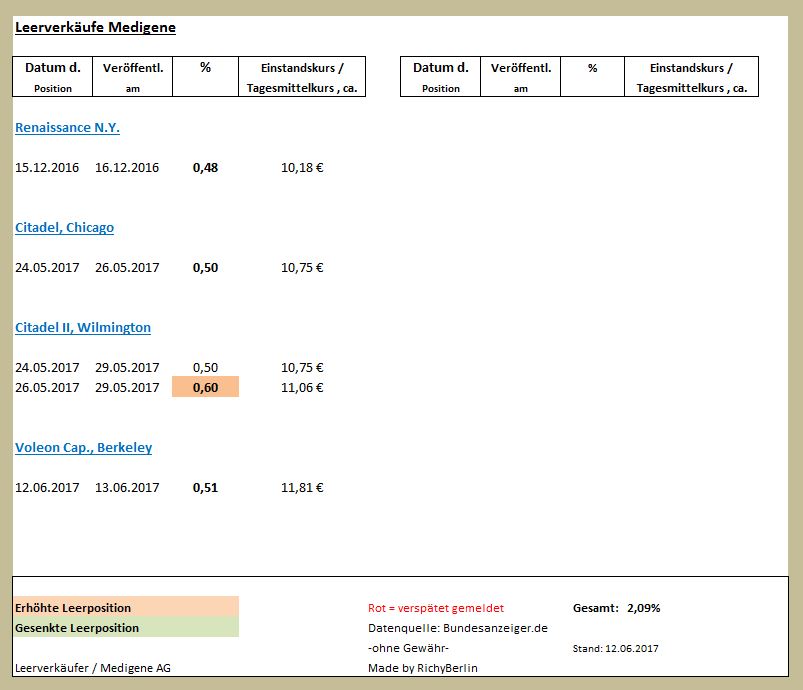Select the 10,75 € price in Citadel, Chicago row

(x=302, y=267)
